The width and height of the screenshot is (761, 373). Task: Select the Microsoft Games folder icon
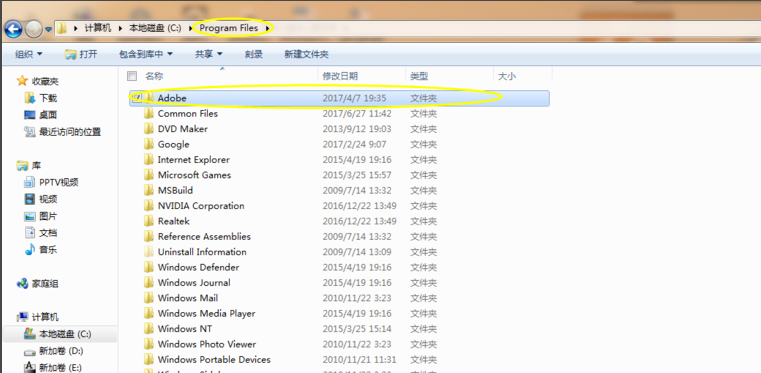click(x=149, y=175)
